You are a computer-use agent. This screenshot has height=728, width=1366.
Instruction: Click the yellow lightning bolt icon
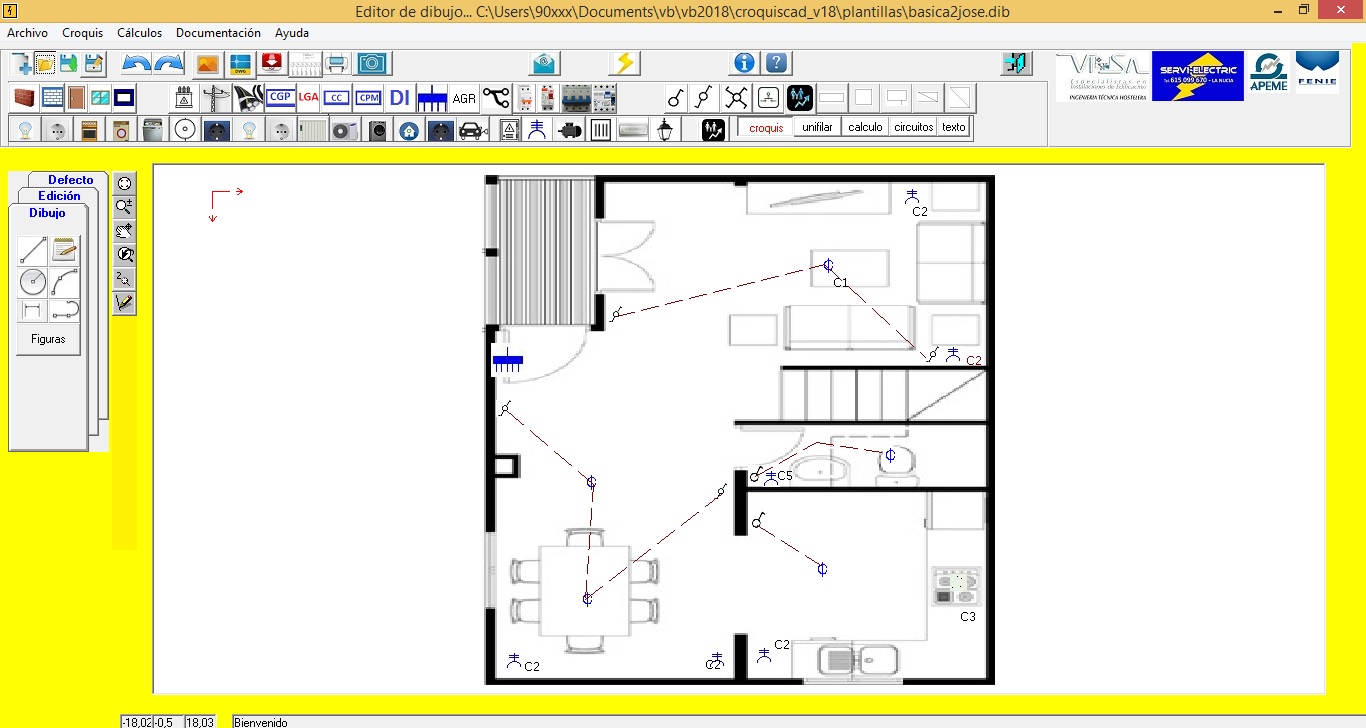tap(624, 63)
